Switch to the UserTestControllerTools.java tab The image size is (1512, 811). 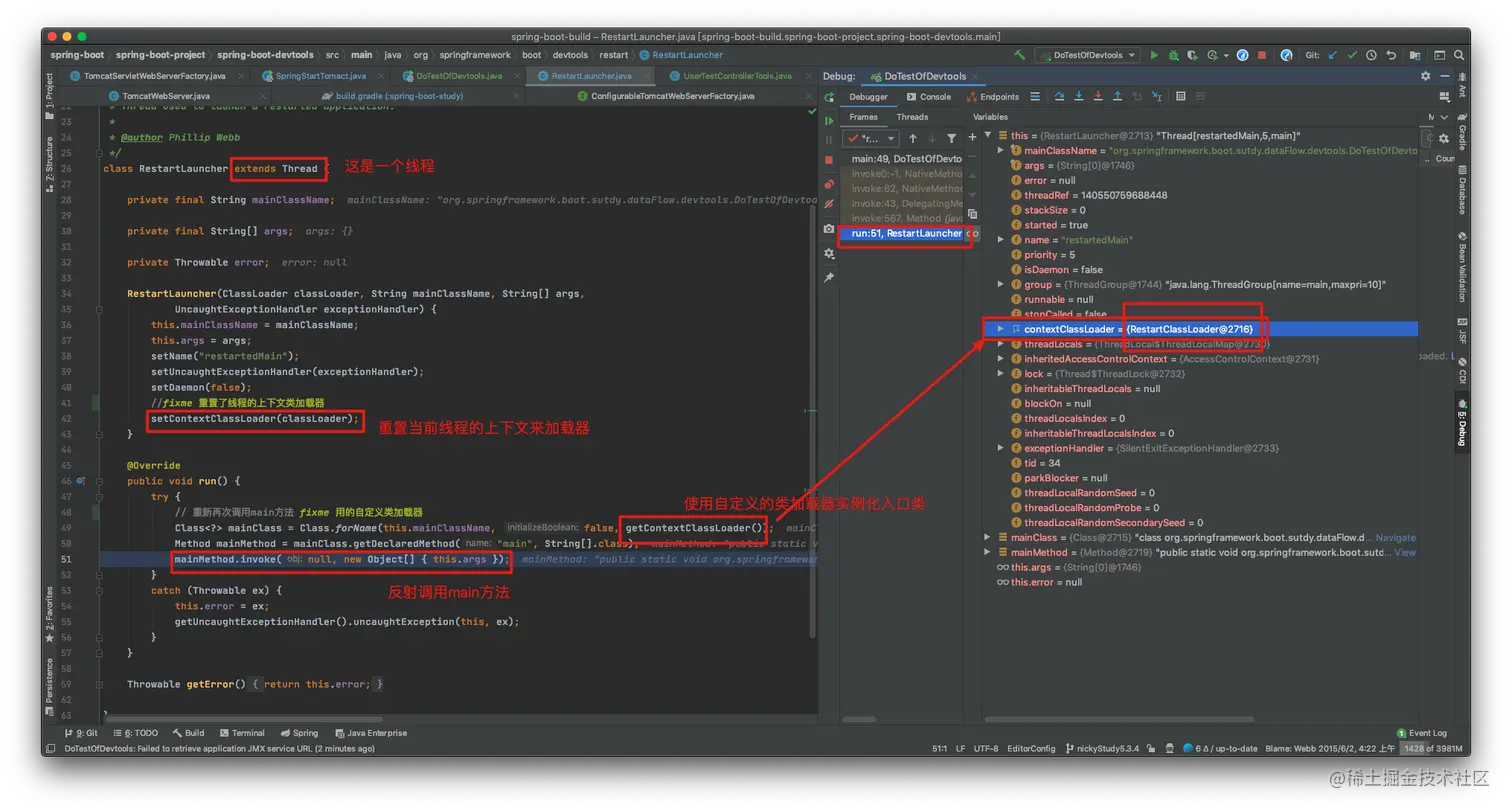pyautogui.click(x=737, y=76)
